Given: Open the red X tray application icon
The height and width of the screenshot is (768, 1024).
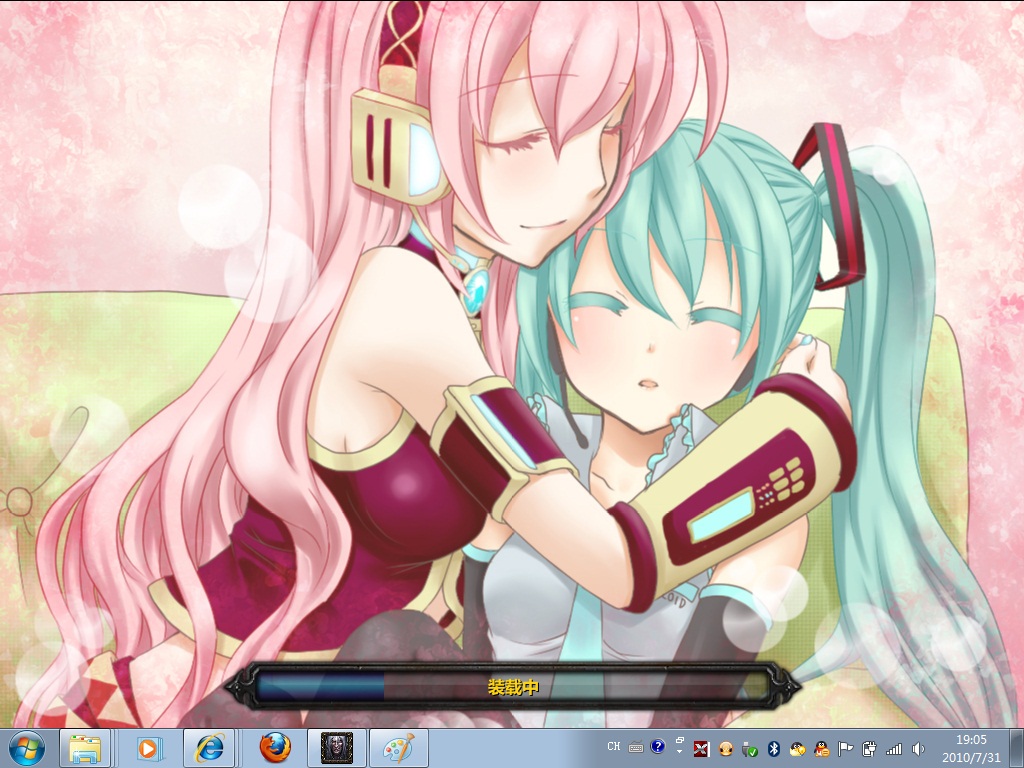Looking at the screenshot, I should point(701,749).
